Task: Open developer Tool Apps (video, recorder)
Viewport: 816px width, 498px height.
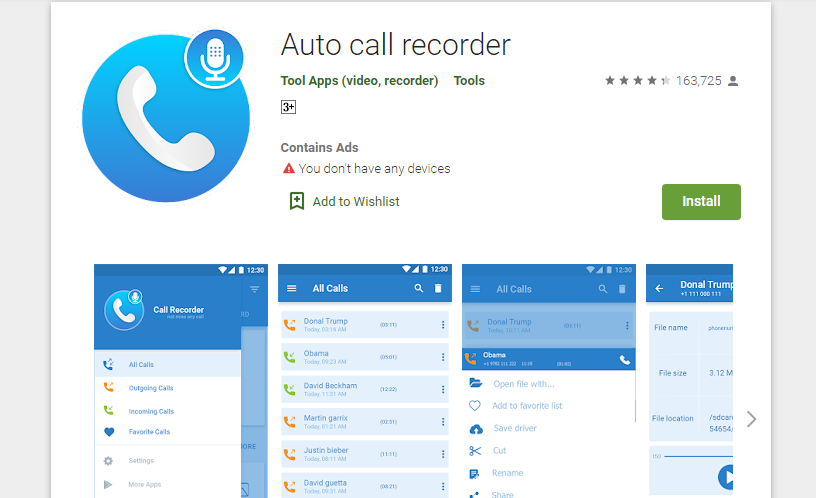Action: [x=359, y=81]
